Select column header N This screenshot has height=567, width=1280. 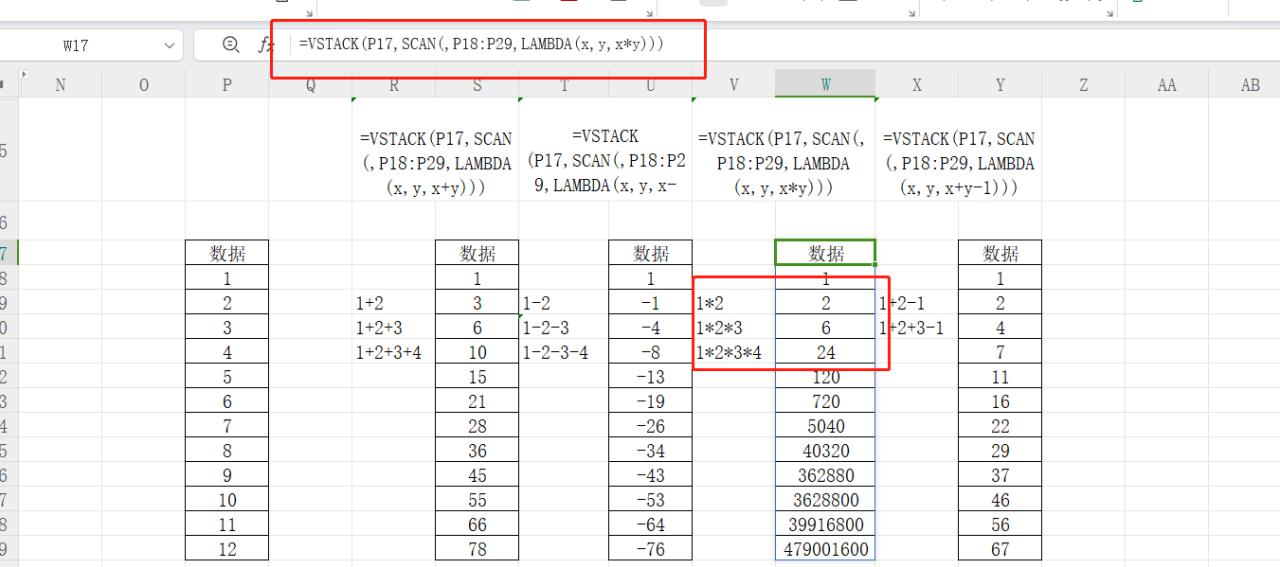point(60,85)
